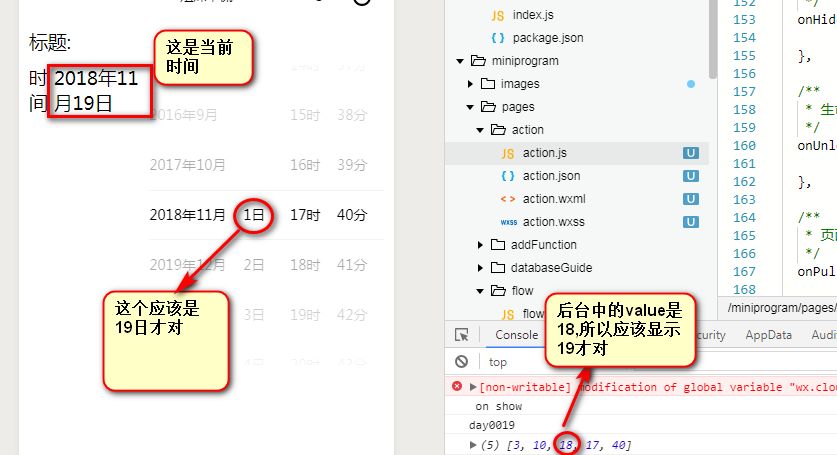The width and height of the screenshot is (837, 455).
Task: Click the file tree vertical scrollbar
Action: 713,40
